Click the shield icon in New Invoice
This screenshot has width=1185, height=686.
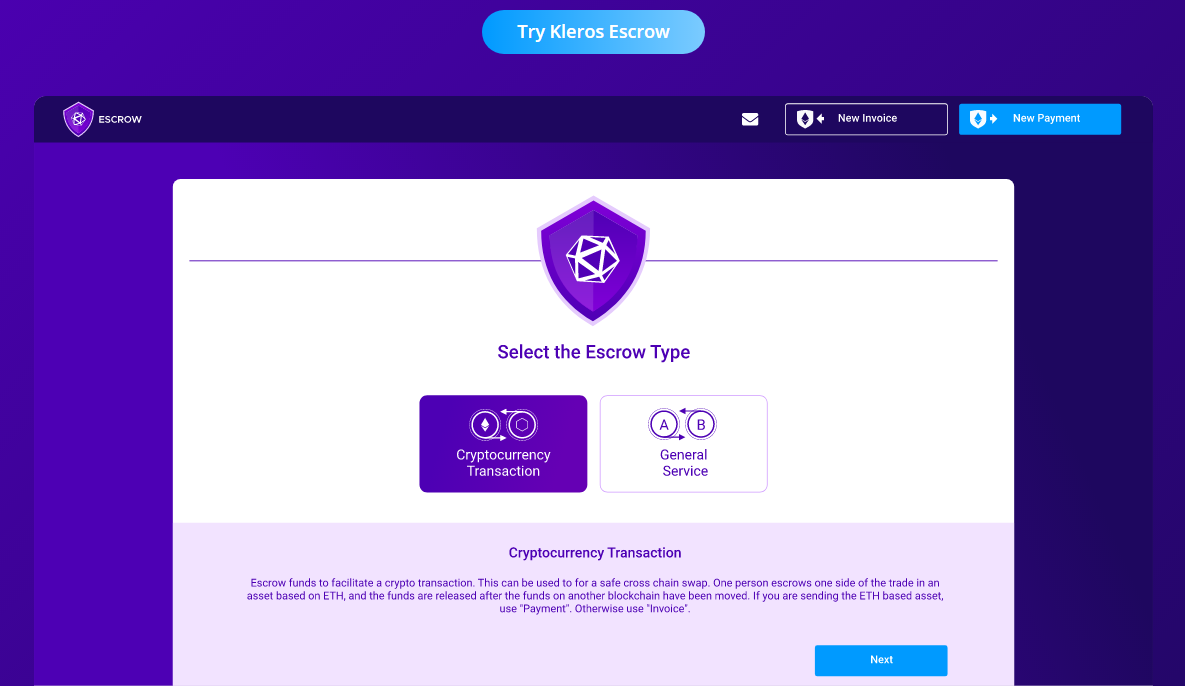pyautogui.click(x=806, y=119)
